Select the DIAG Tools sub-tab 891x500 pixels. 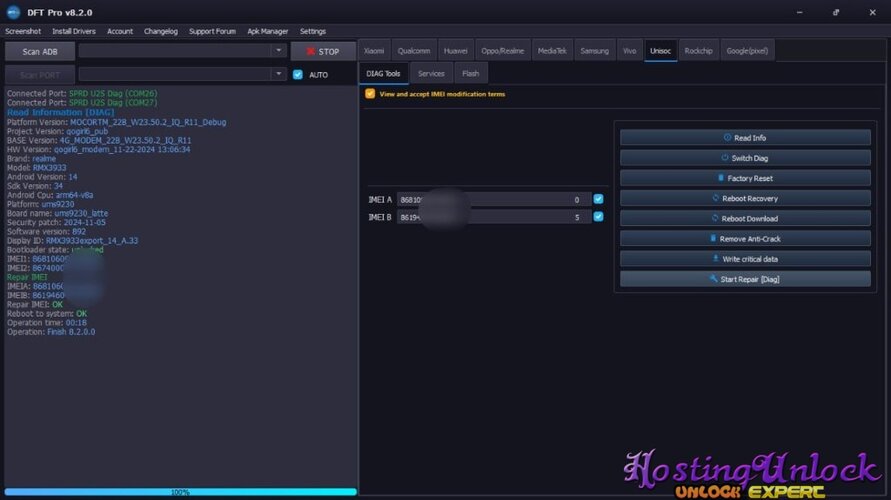click(383, 73)
